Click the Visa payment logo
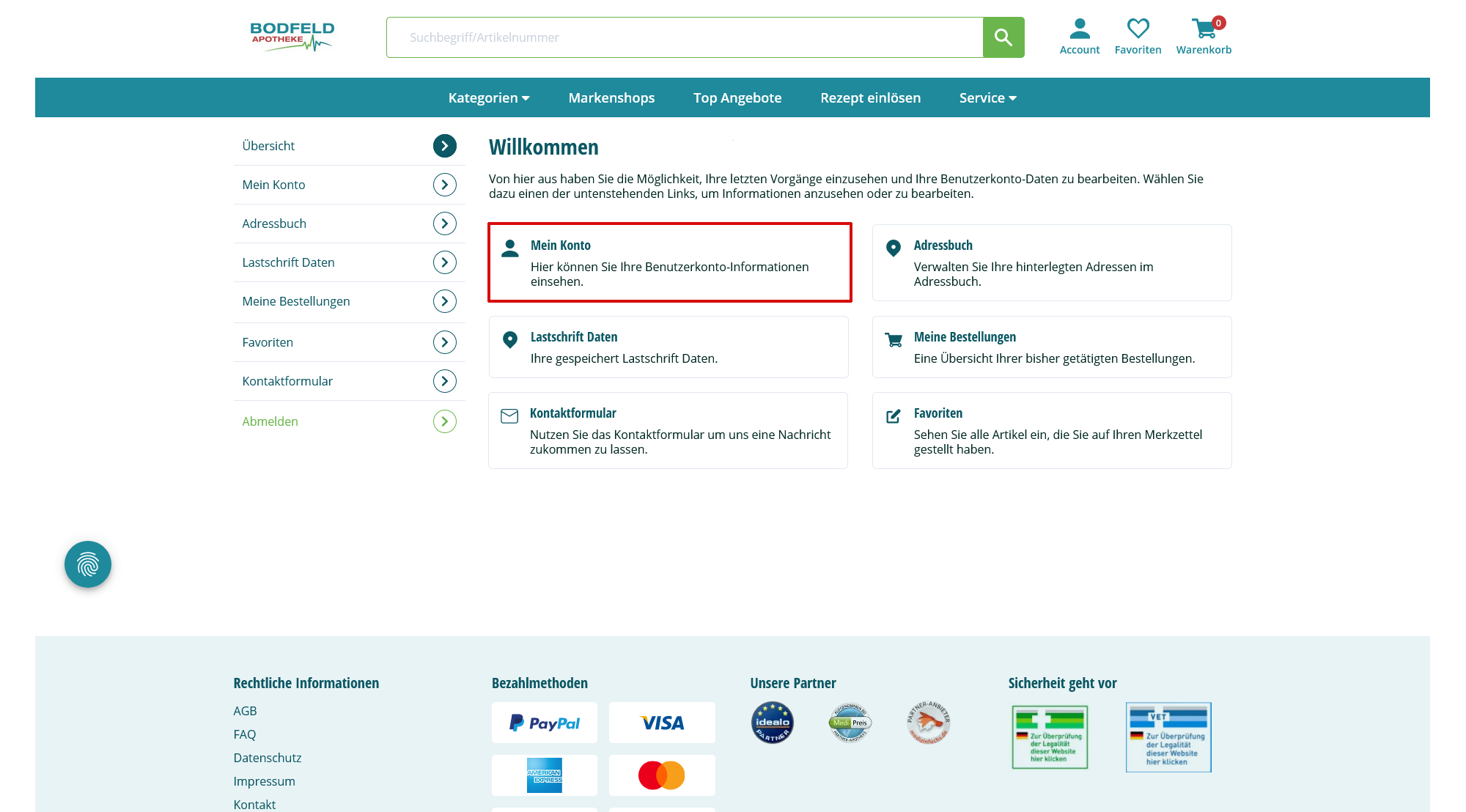1466x812 pixels. pyautogui.click(x=662, y=723)
